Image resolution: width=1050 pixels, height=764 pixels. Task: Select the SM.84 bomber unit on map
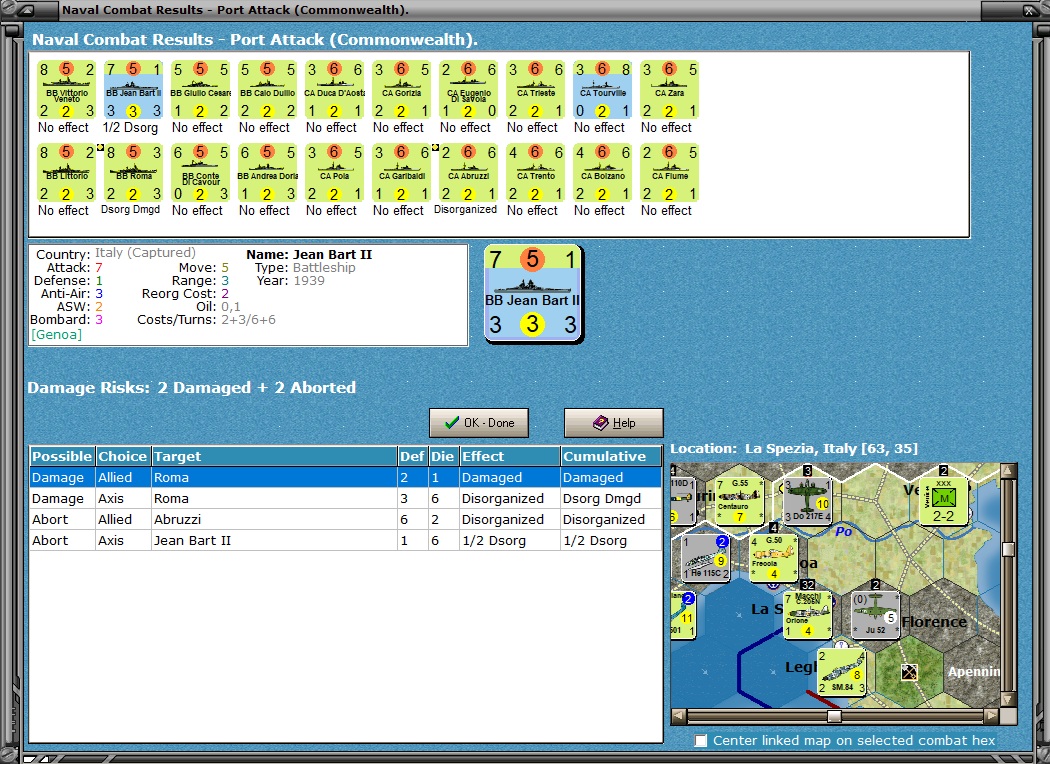[842, 672]
